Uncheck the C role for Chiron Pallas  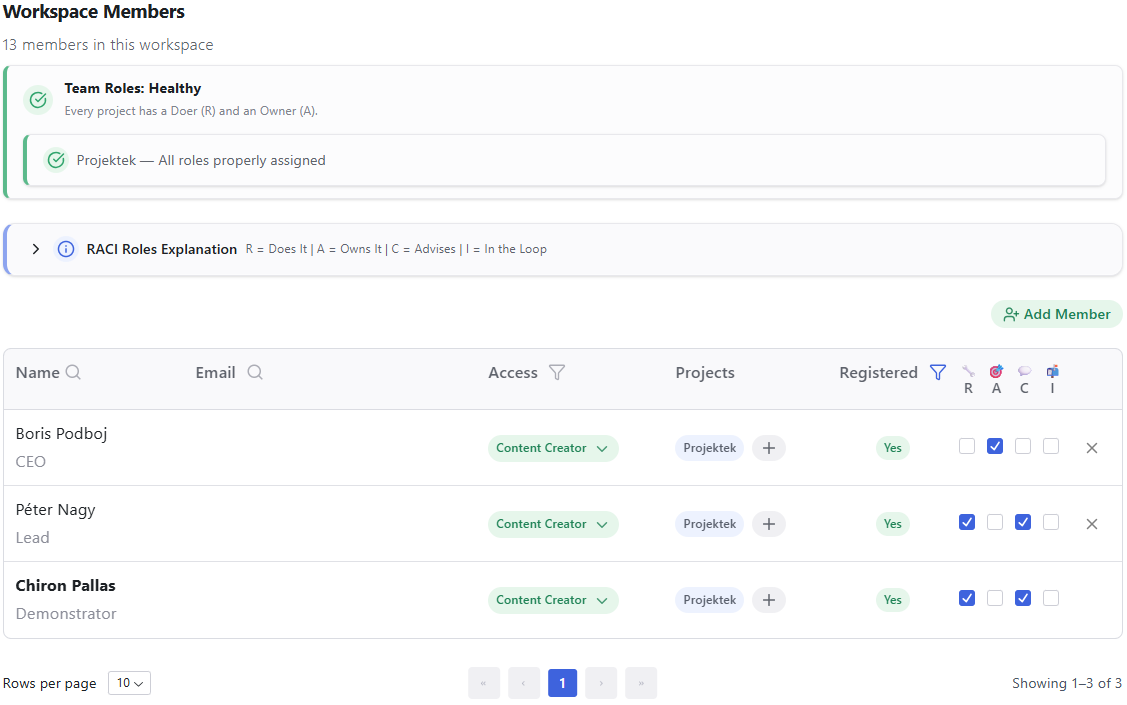click(x=1023, y=598)
